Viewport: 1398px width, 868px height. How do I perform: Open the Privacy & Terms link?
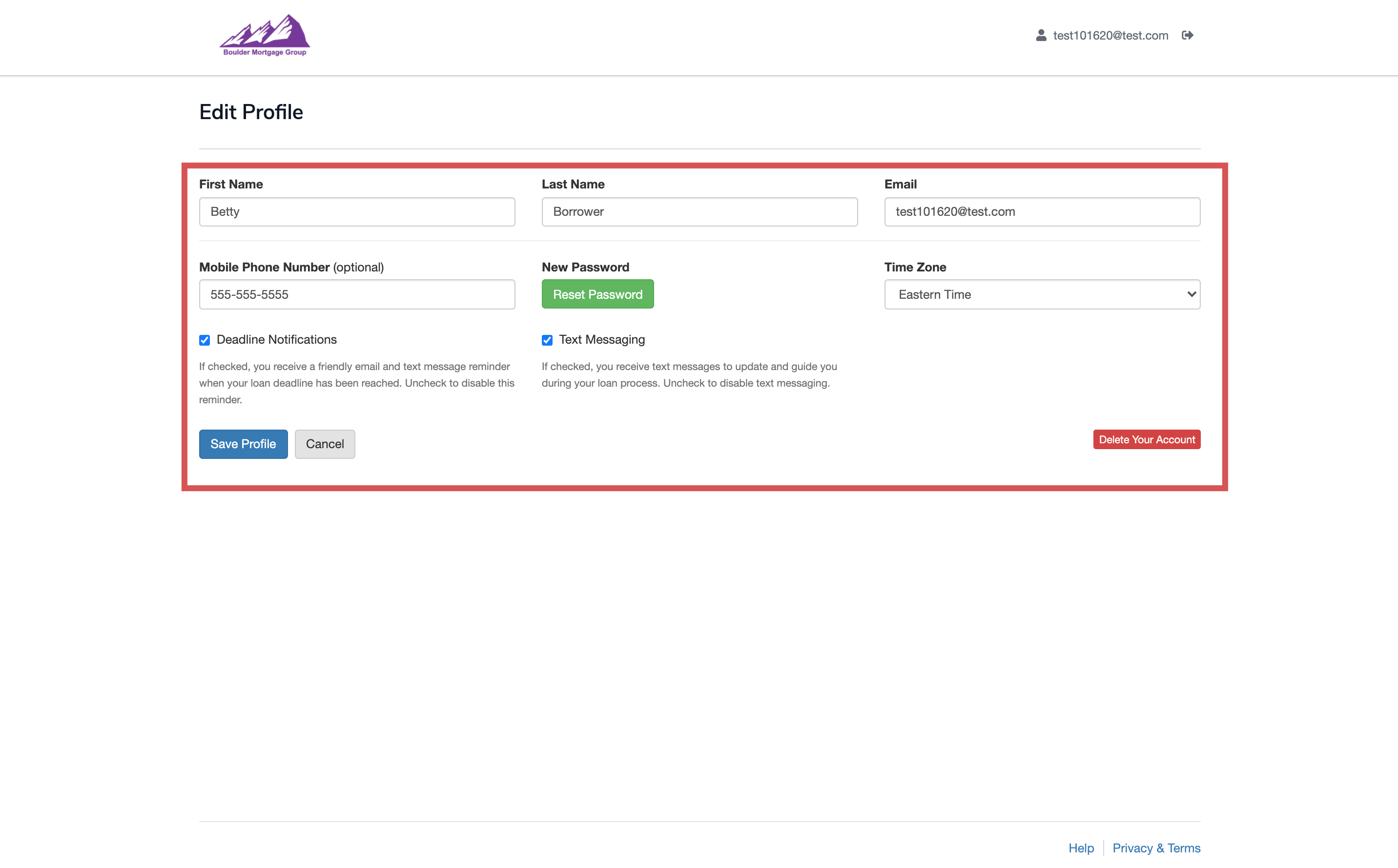click(1156, 848)
